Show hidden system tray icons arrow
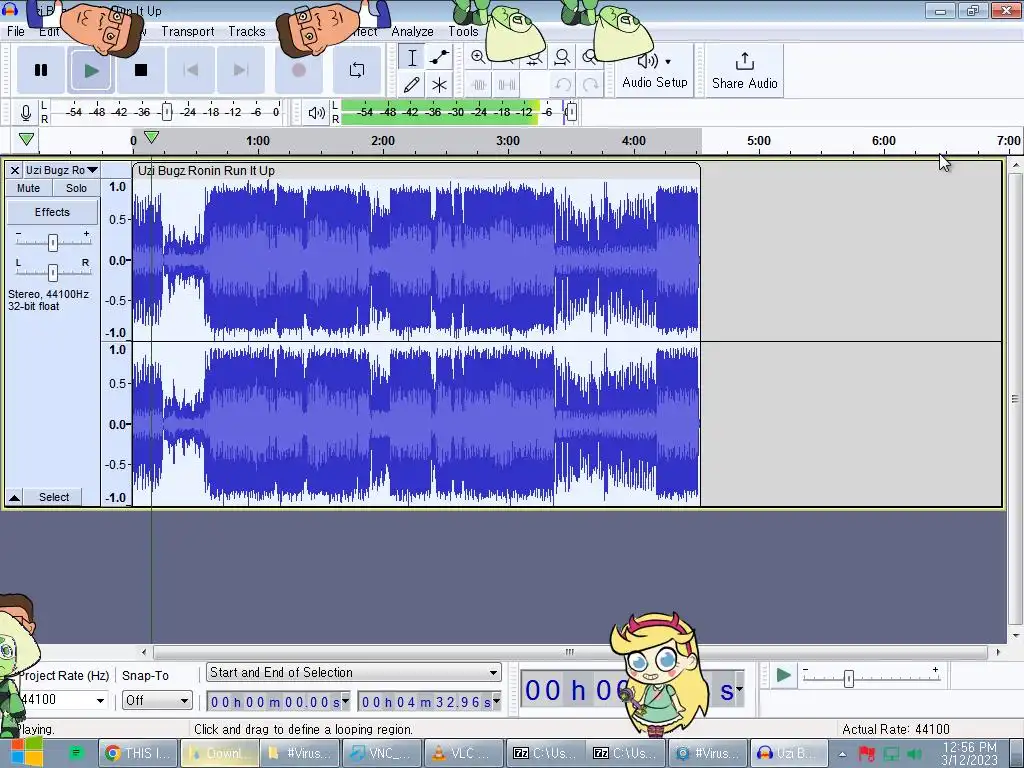The height and width of the screenshot is (768, 1024). 842,754
